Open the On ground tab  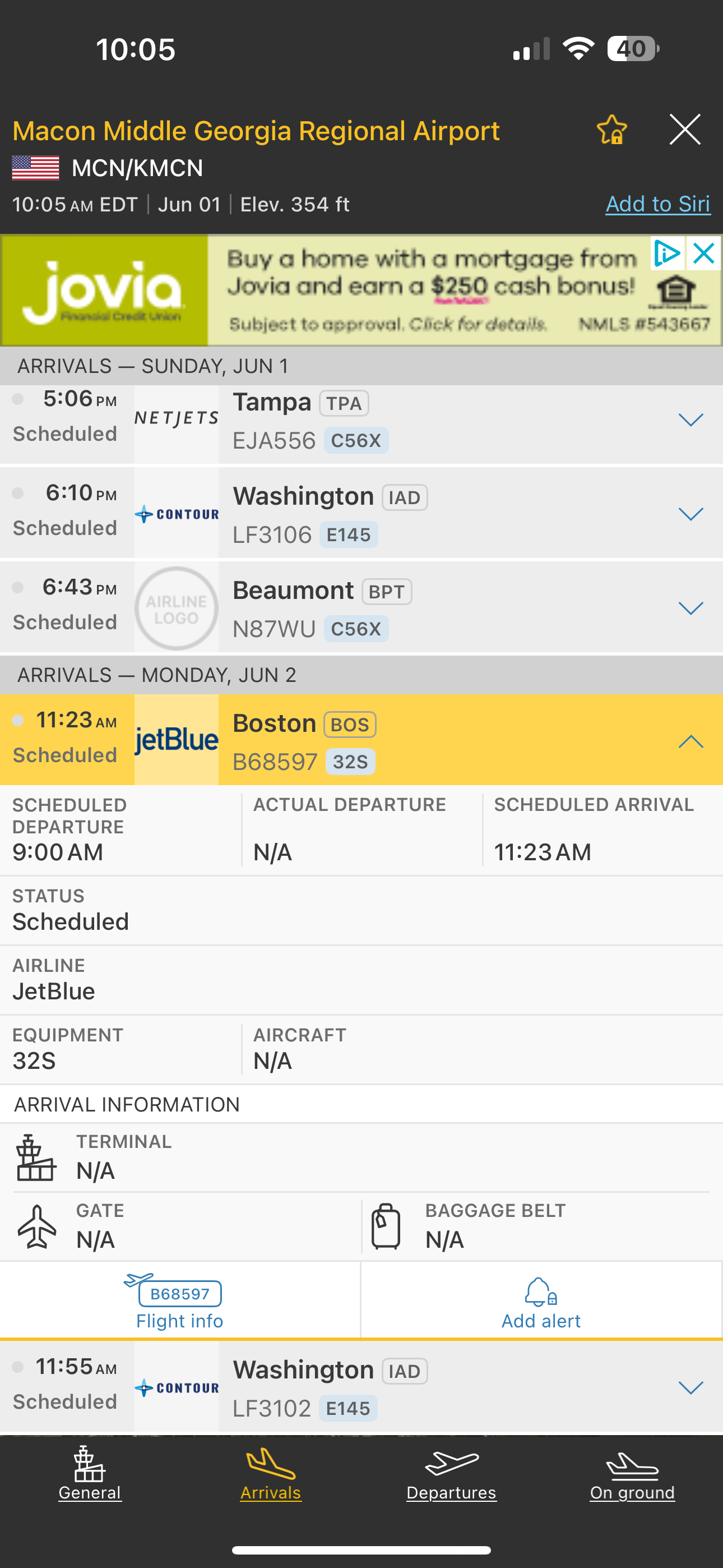[632, 1473]
